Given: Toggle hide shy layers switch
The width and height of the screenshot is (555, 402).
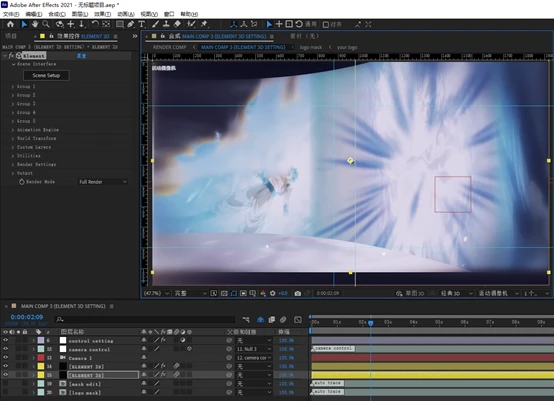Looking at the screenshot, I should [x=261, y=320].
